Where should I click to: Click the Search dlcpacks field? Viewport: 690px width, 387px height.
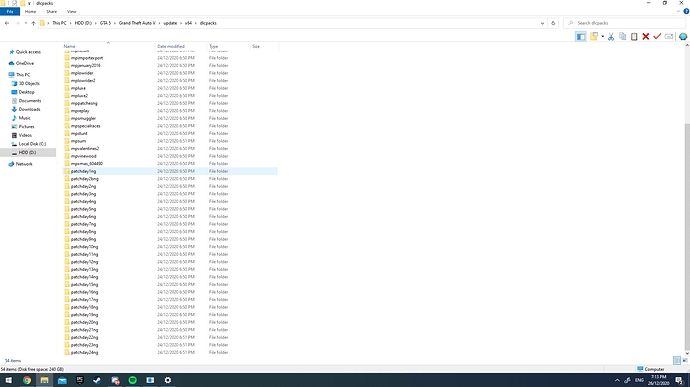tap(625, 23)
